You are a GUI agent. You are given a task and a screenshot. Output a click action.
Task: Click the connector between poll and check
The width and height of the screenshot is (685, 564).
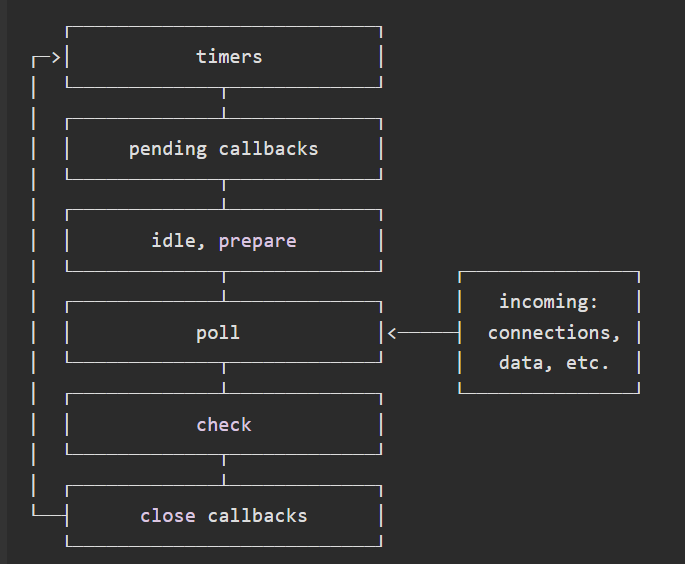tap(224, 378)
